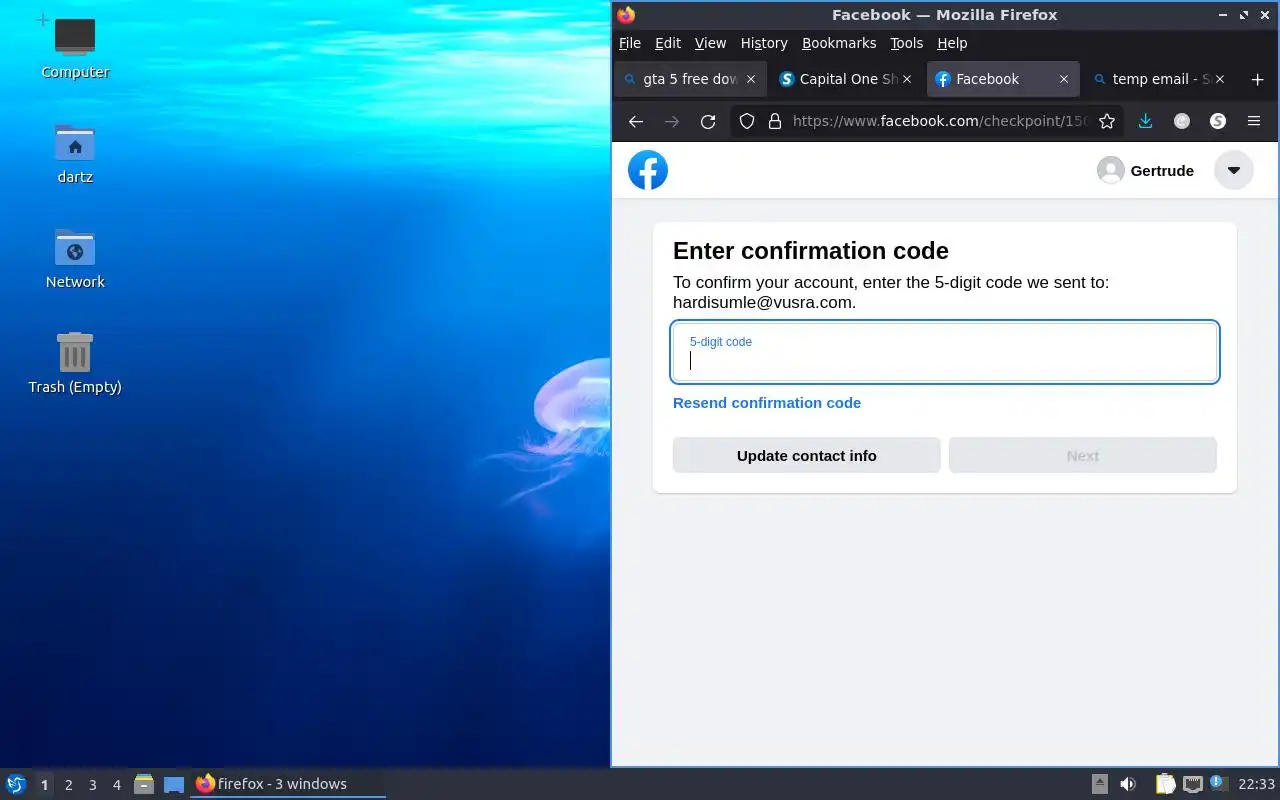The height and width of the screenshot is (800, 1280).
Task: Click the notification tray icon with exclamation
Action: 1217,783
